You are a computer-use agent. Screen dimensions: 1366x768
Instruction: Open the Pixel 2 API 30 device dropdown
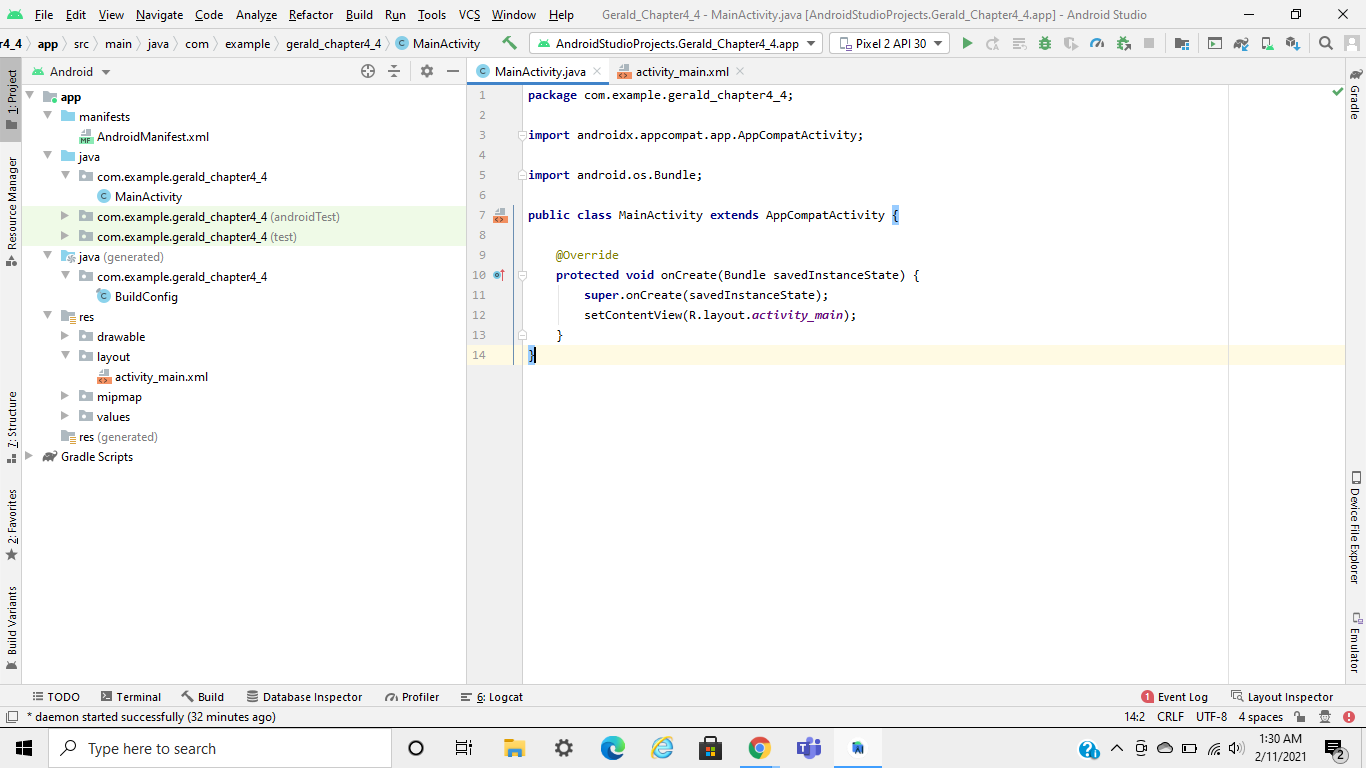pos(889,44)
